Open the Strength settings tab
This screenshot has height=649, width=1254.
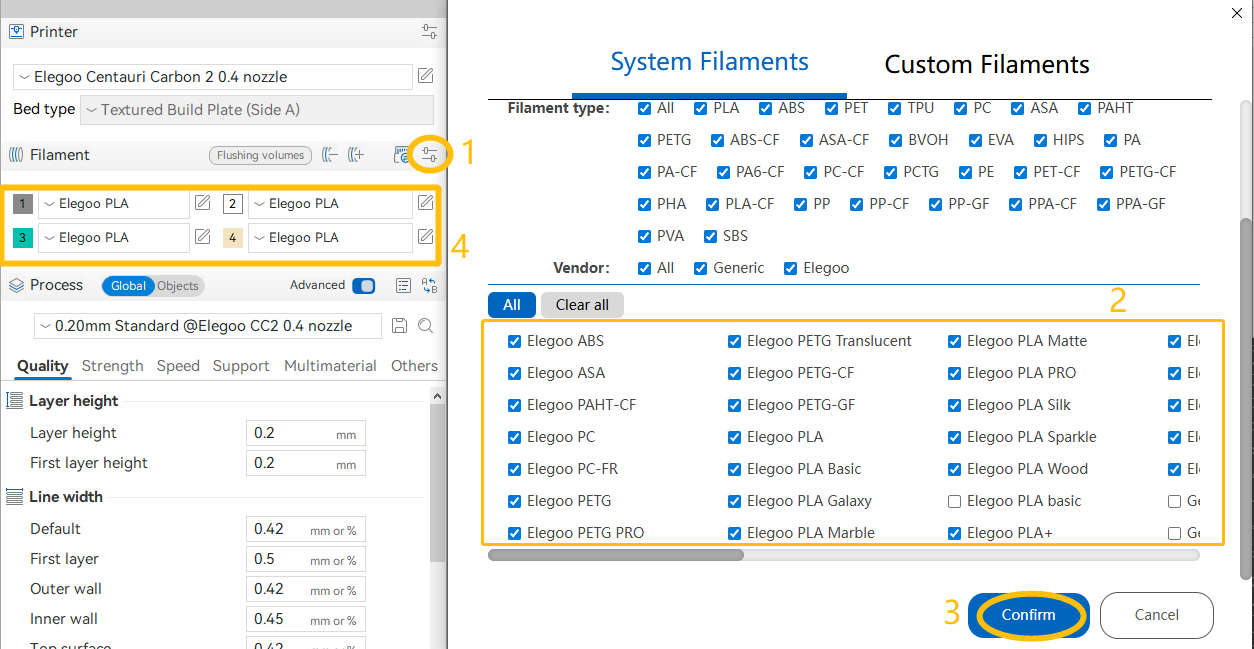(112, 366)
